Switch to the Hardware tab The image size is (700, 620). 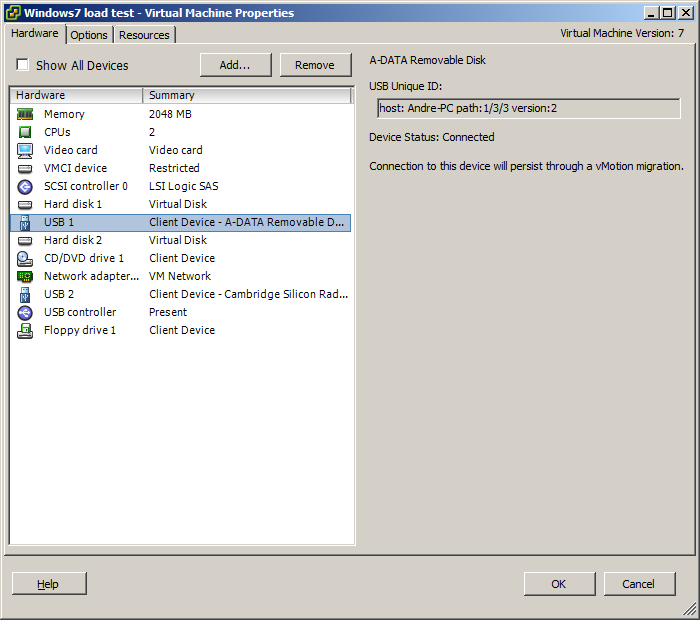coord(35,33)
